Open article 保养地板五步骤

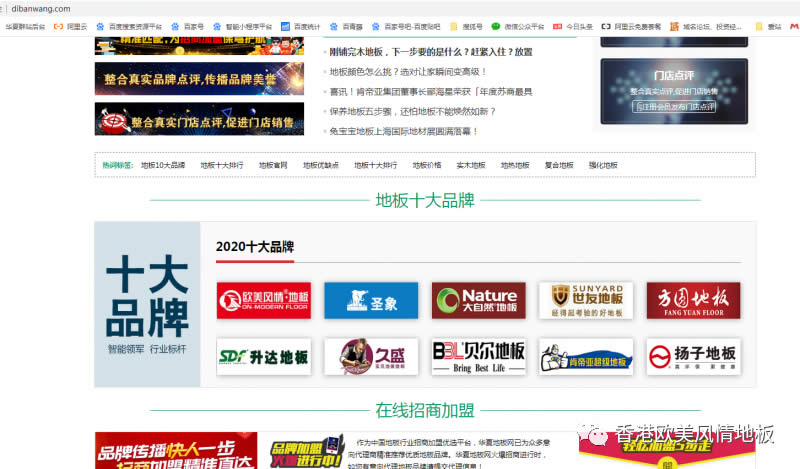412,112
